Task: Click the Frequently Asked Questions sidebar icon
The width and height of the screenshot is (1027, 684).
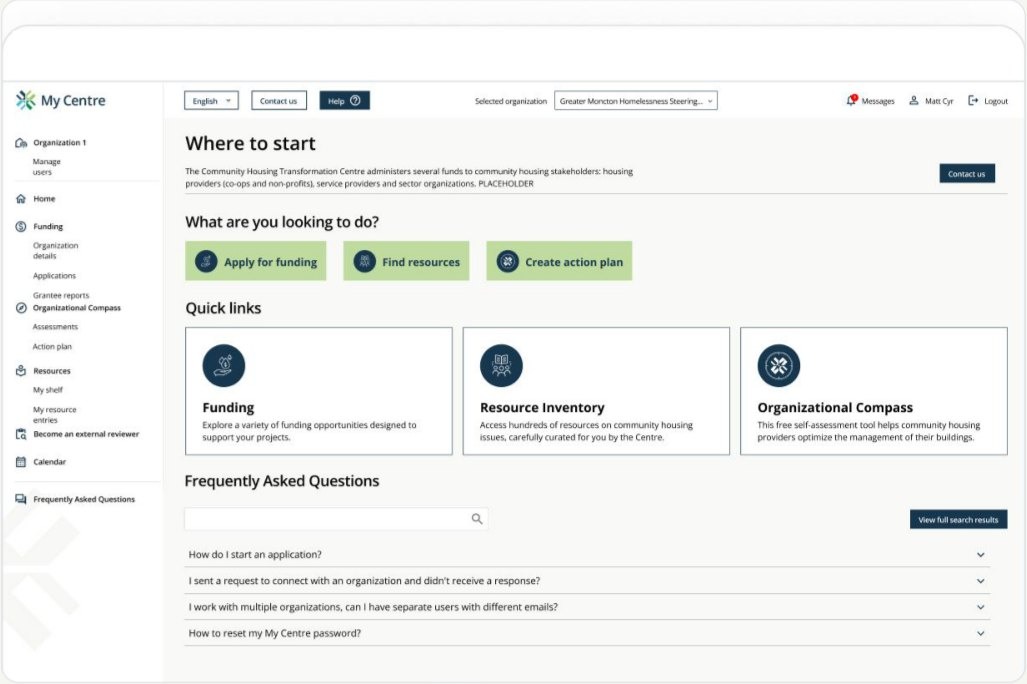Action: point(21,499)
